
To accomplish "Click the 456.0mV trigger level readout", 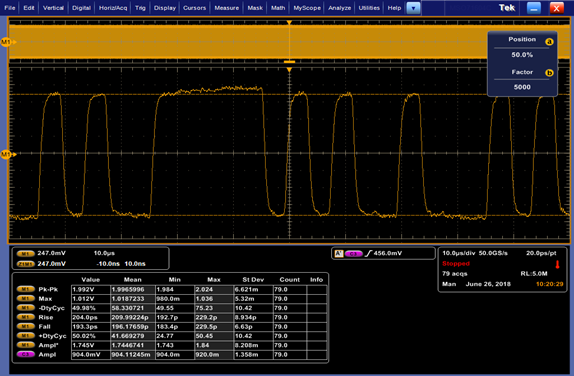I will pyautogui.click(x=388, y=253).
